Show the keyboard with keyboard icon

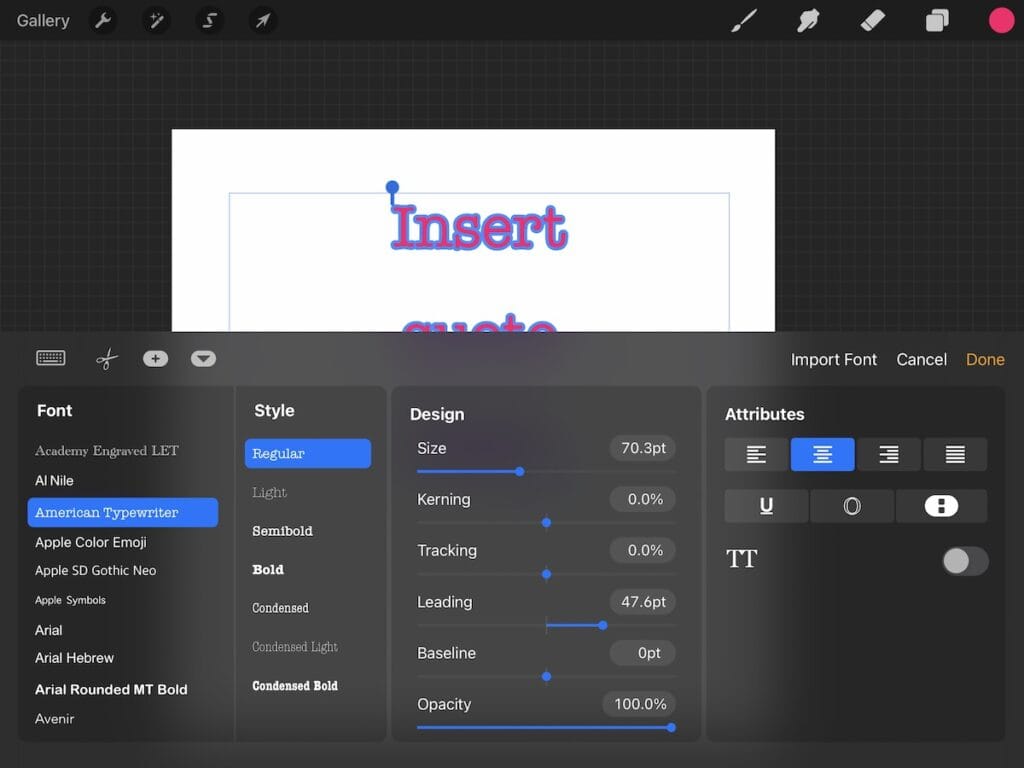point(51,358)
